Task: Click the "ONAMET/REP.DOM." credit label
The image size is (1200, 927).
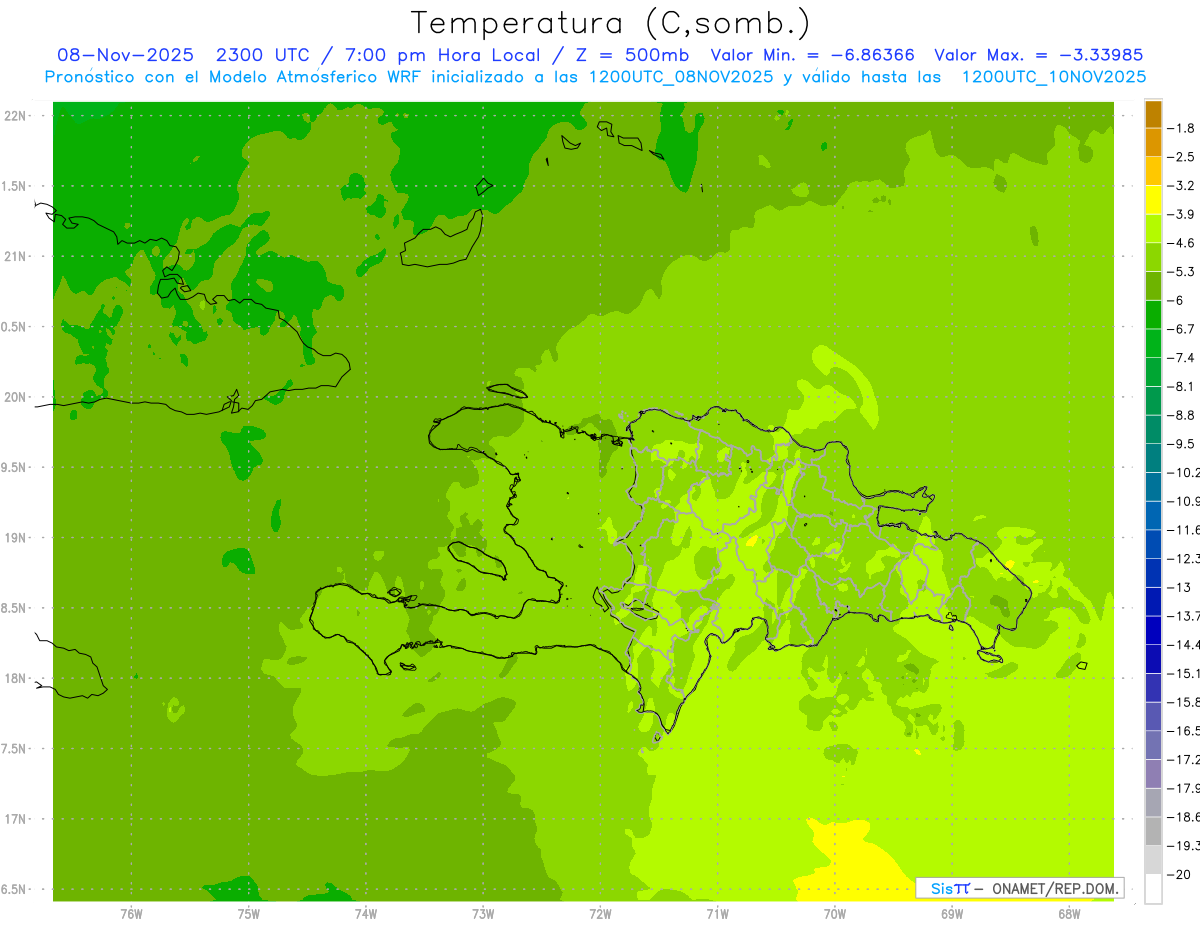Action: [1055, 888]
